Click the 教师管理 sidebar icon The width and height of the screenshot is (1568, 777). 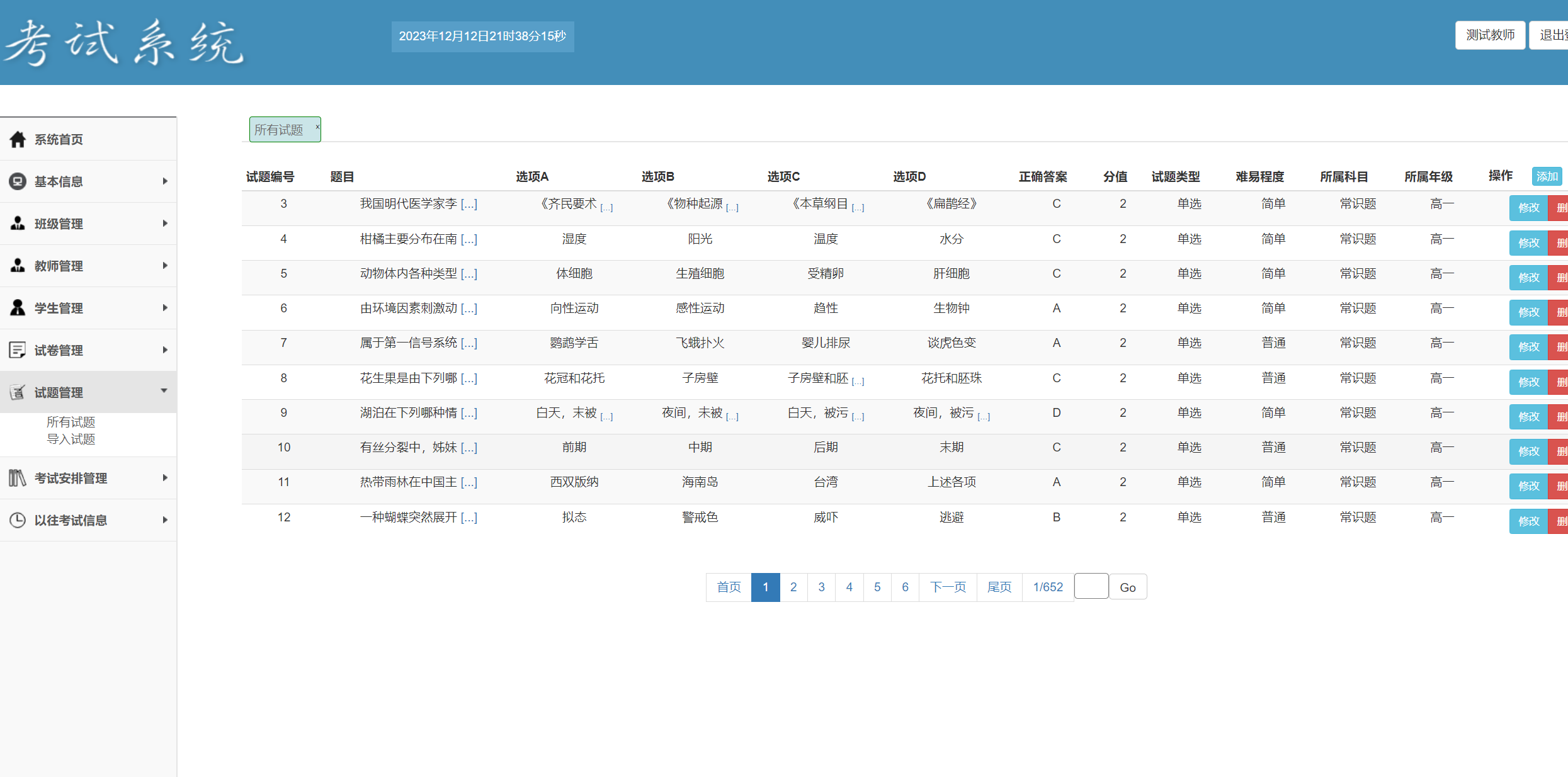click(x=18, y=266)
